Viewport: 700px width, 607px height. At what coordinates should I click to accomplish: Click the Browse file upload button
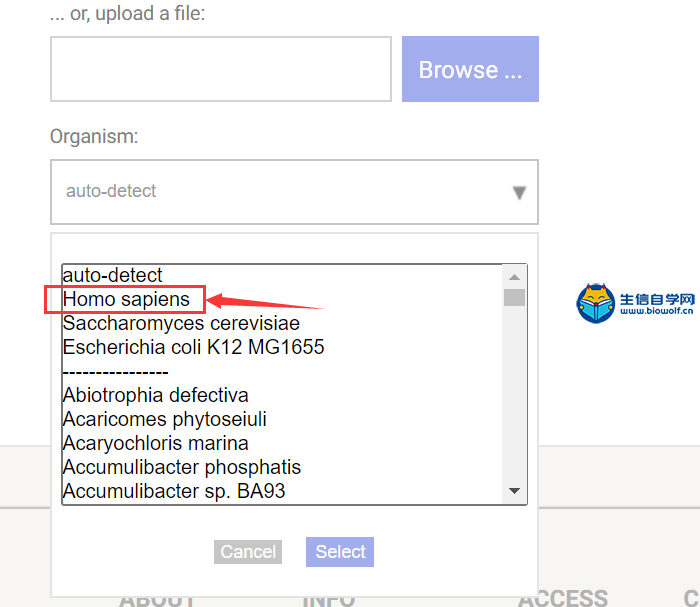point(470,69)
